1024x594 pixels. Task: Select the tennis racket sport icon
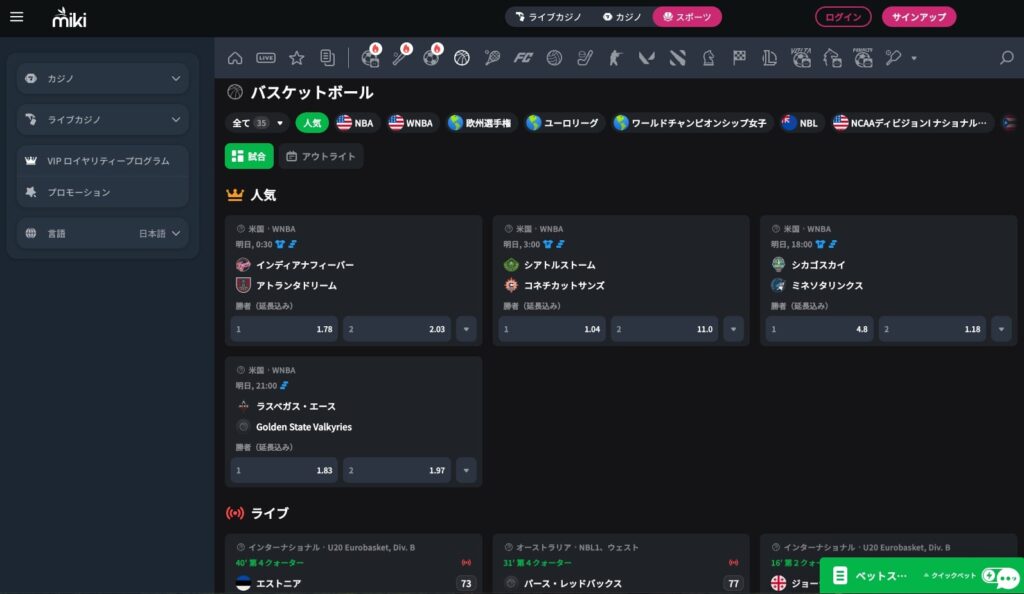coord(492,58)
